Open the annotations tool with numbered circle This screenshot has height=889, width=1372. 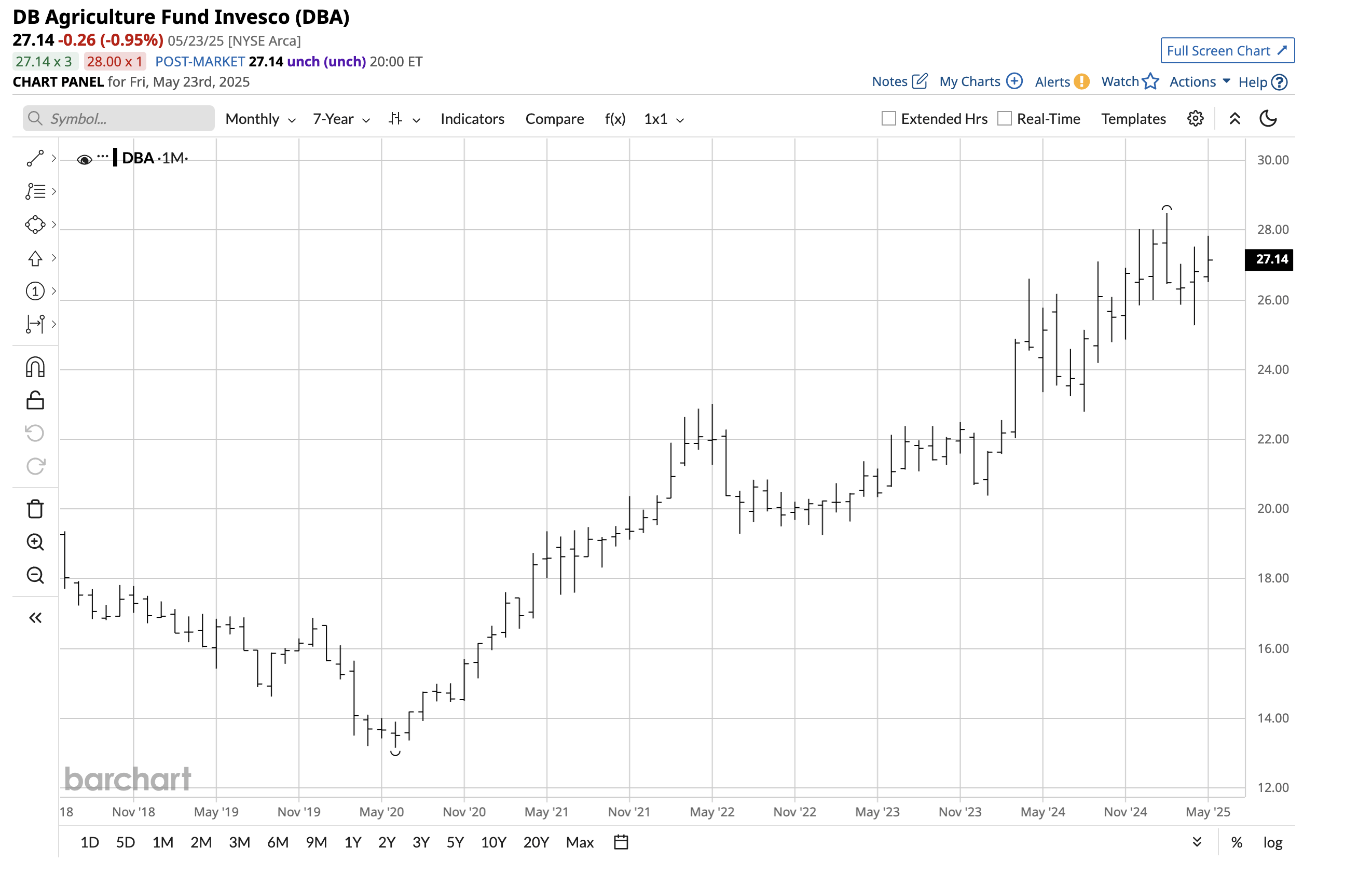point(36,291)
